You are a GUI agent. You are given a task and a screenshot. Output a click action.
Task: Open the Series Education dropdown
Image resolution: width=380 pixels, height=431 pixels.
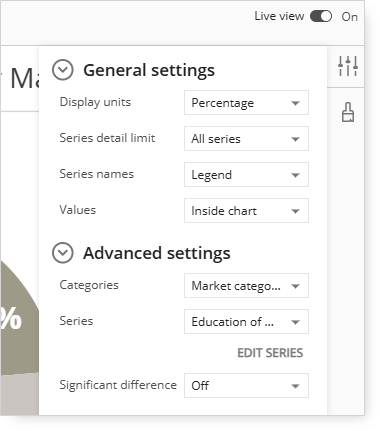point(246,322)
